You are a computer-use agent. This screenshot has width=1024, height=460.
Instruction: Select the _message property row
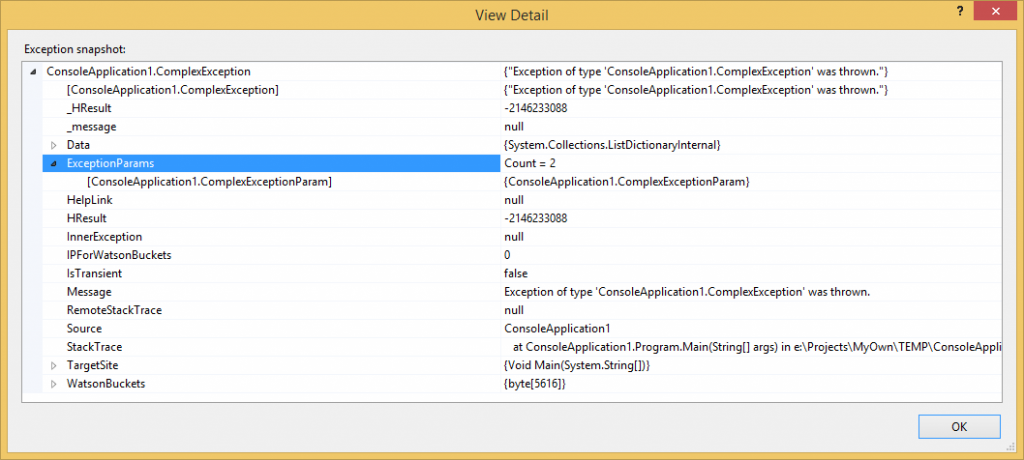click(x=513, y=127)
